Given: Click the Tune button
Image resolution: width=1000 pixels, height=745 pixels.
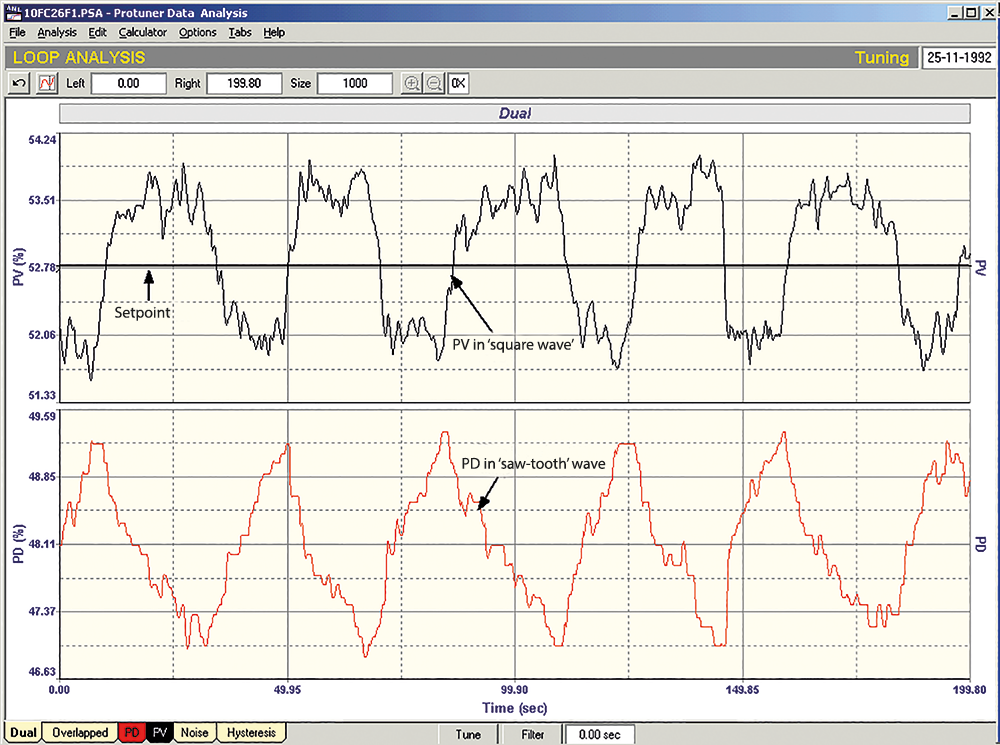Looking at the screenshot, I should click(468, 734).
